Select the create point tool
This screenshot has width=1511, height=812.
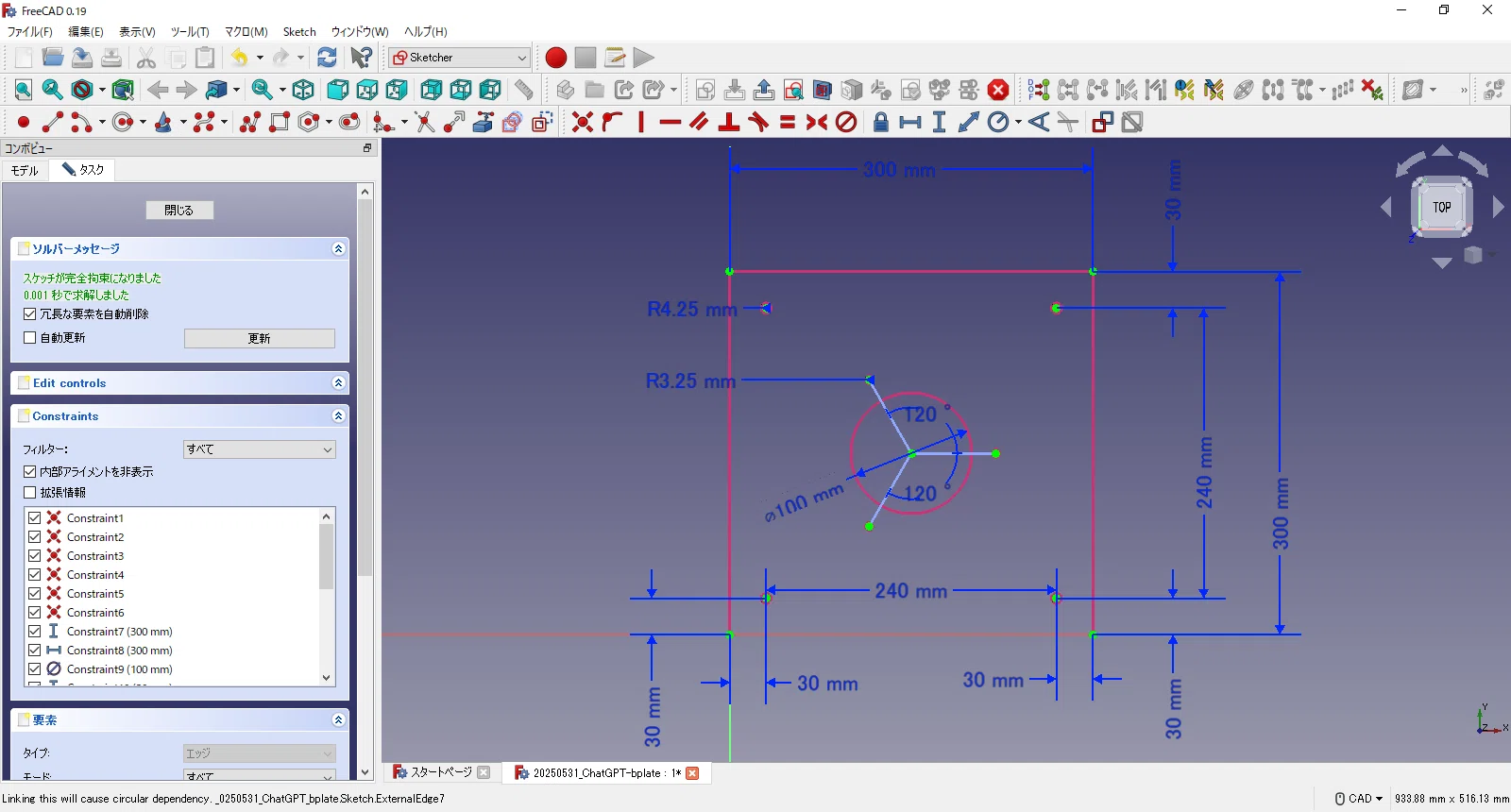[x=24, y=122]
